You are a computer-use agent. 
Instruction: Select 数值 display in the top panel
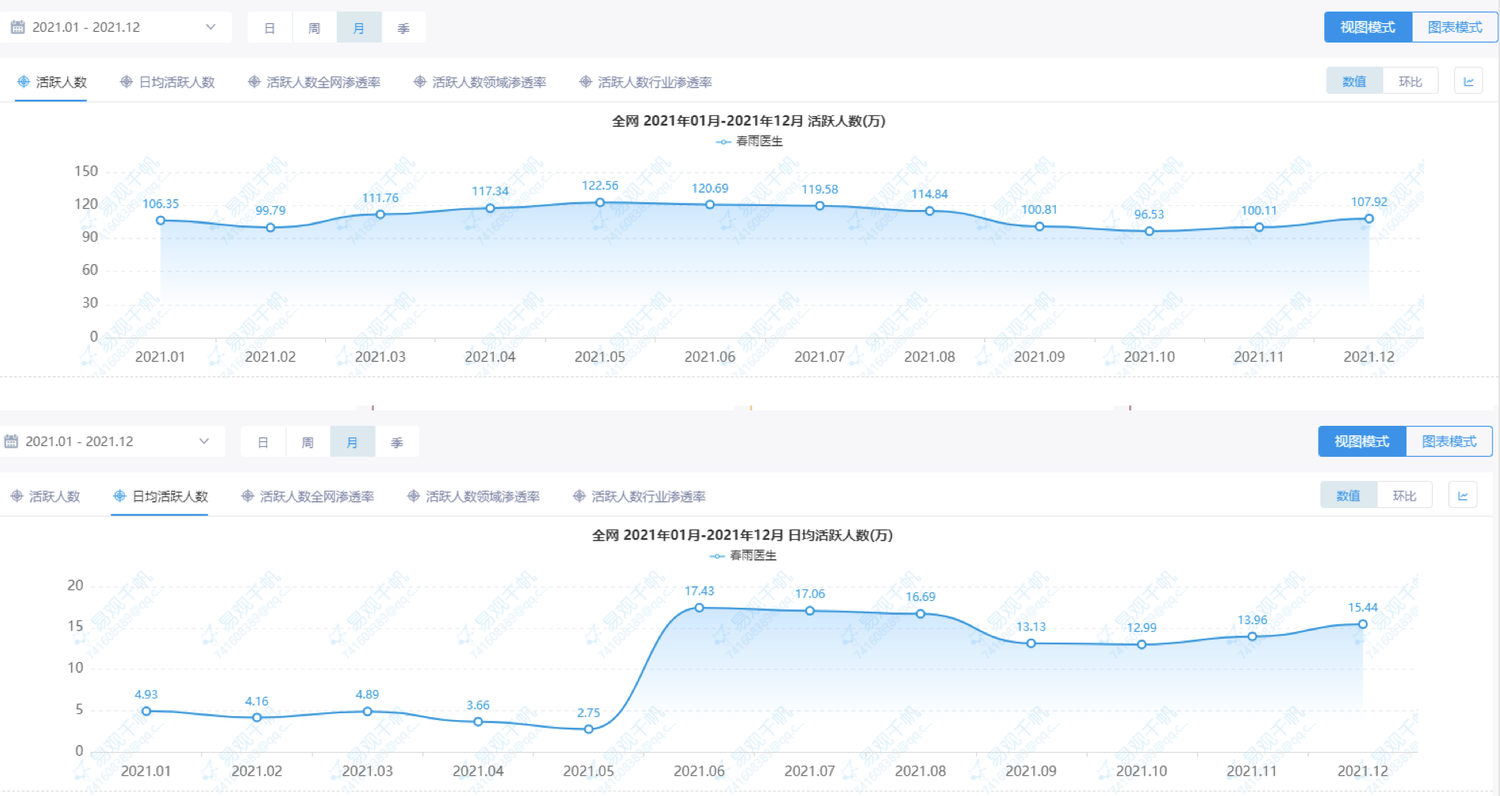[x=1354, y=81]
